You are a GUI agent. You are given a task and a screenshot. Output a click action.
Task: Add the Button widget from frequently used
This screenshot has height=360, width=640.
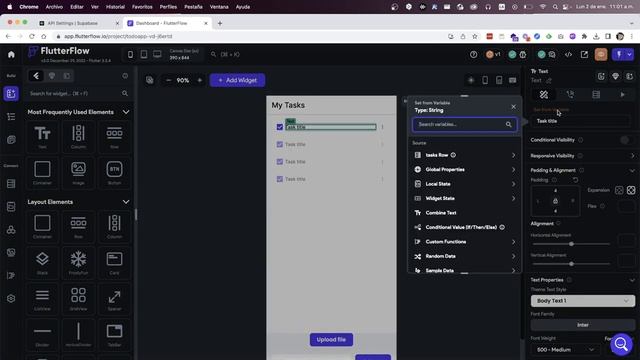tap(114, 173)
